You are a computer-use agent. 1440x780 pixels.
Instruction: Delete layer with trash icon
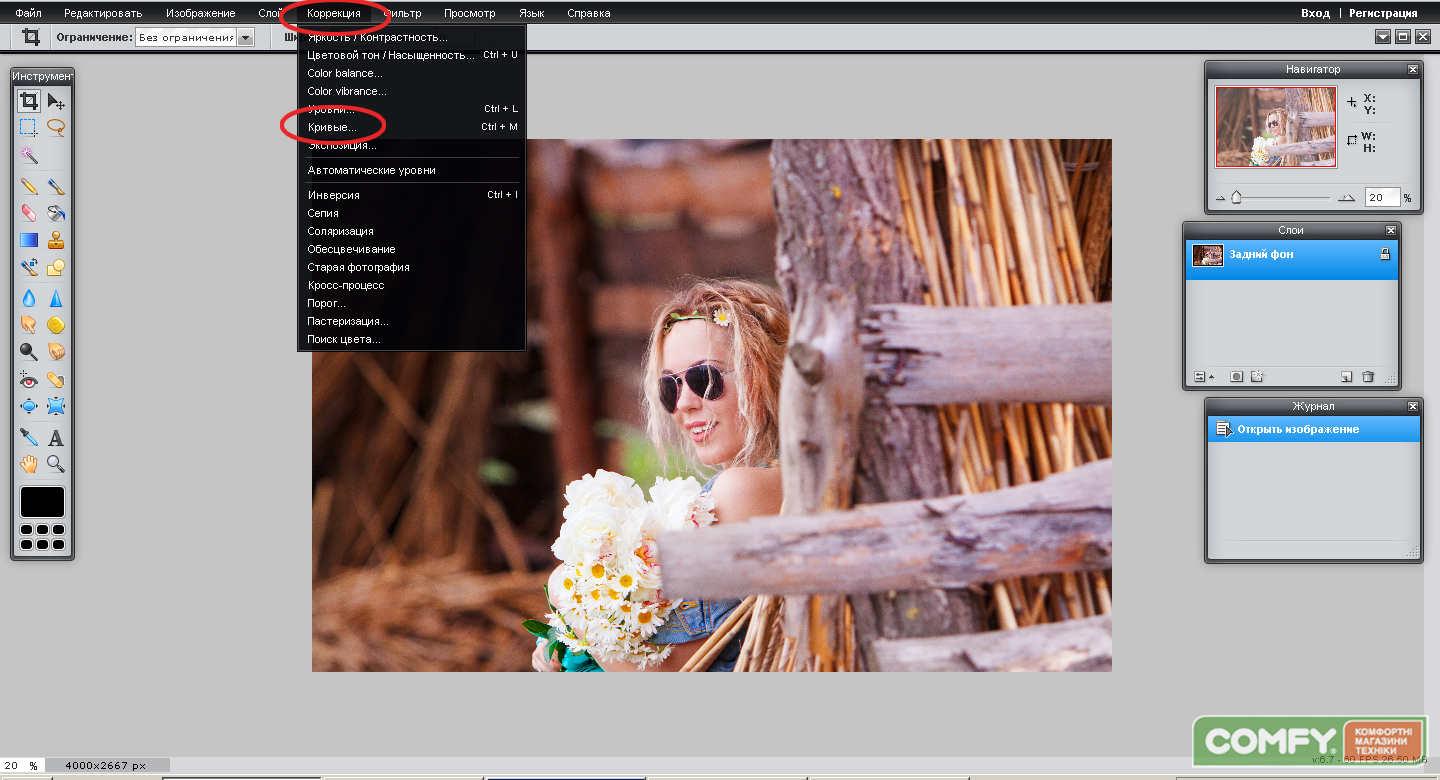point(1368,377)
